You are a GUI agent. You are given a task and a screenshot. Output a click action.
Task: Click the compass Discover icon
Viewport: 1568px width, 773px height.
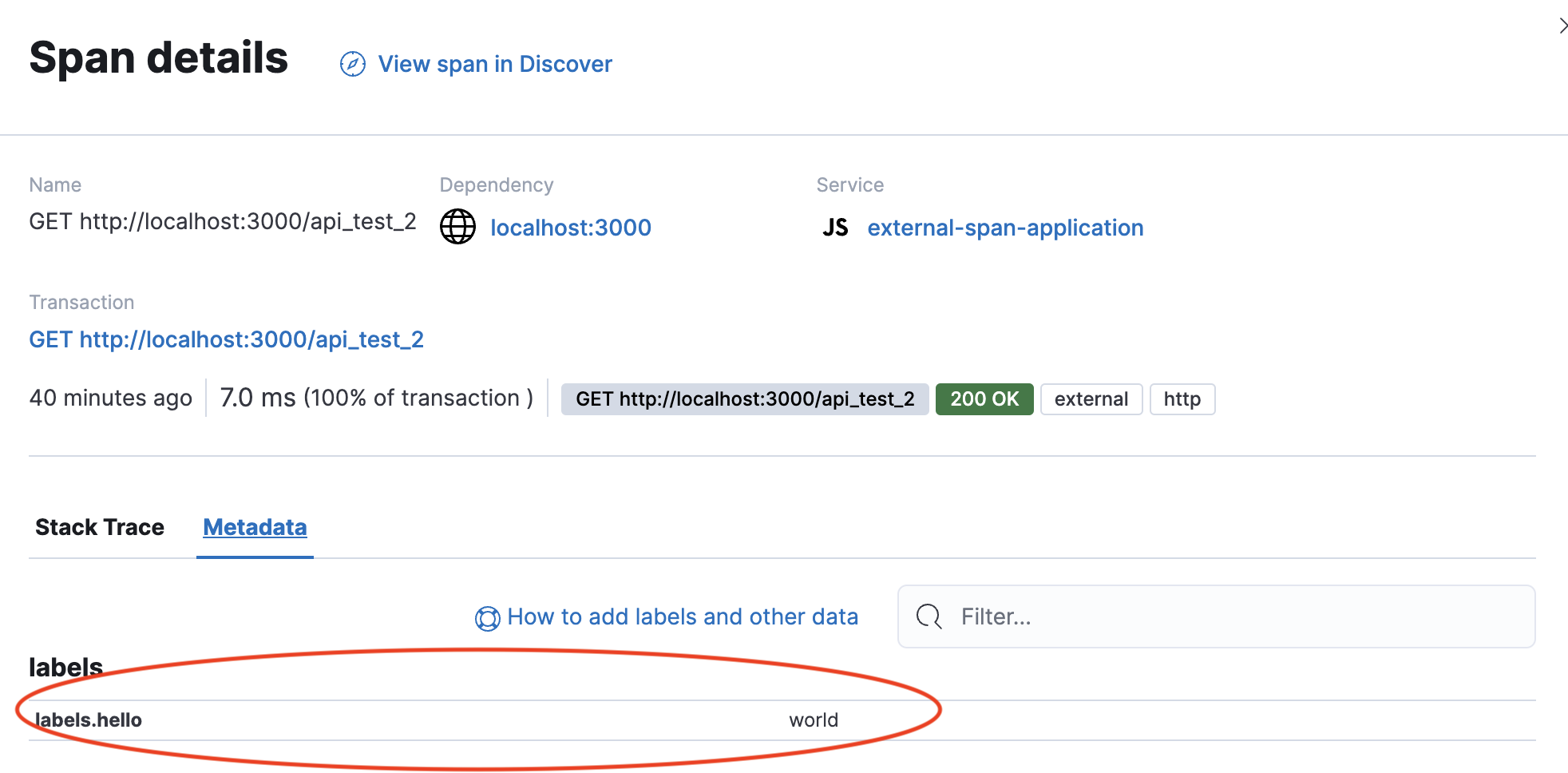[x=352, y=64]
